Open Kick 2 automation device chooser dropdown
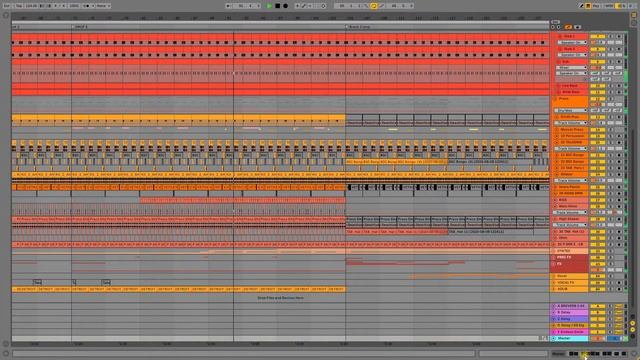 (572, 55)
